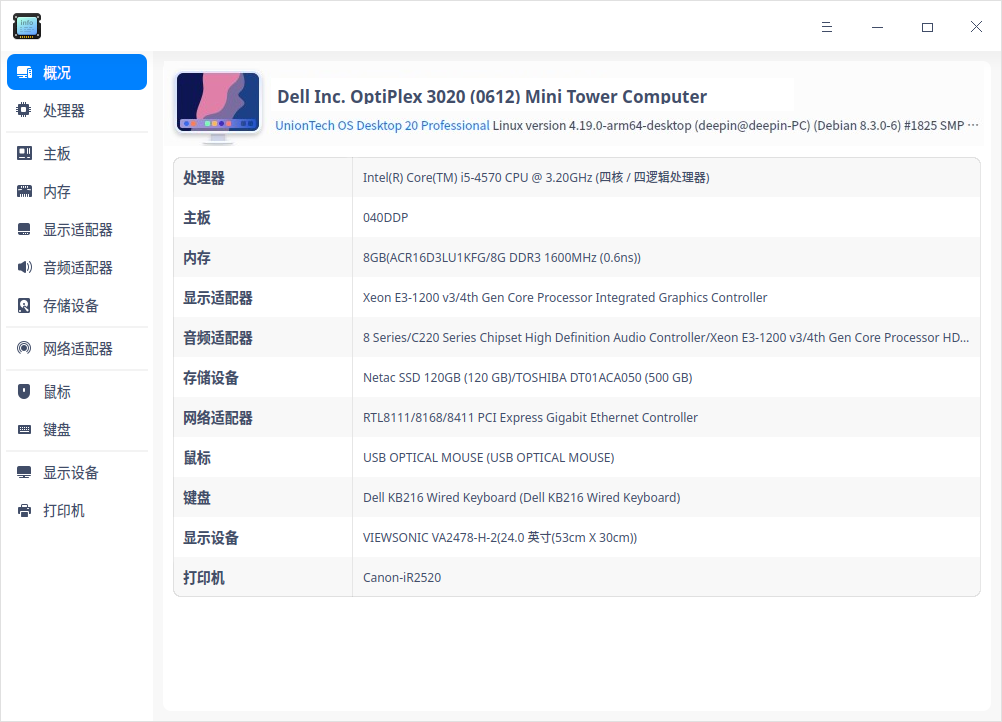Click the motherboard icon beside 主板
1002x722 pixels.
point(24,153)
